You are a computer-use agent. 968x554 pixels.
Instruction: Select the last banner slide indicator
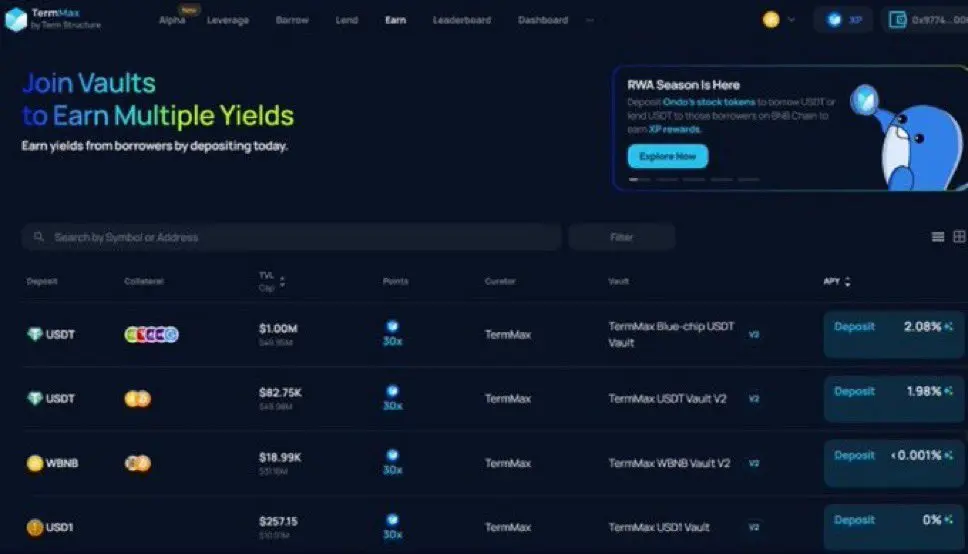[748, 179]
